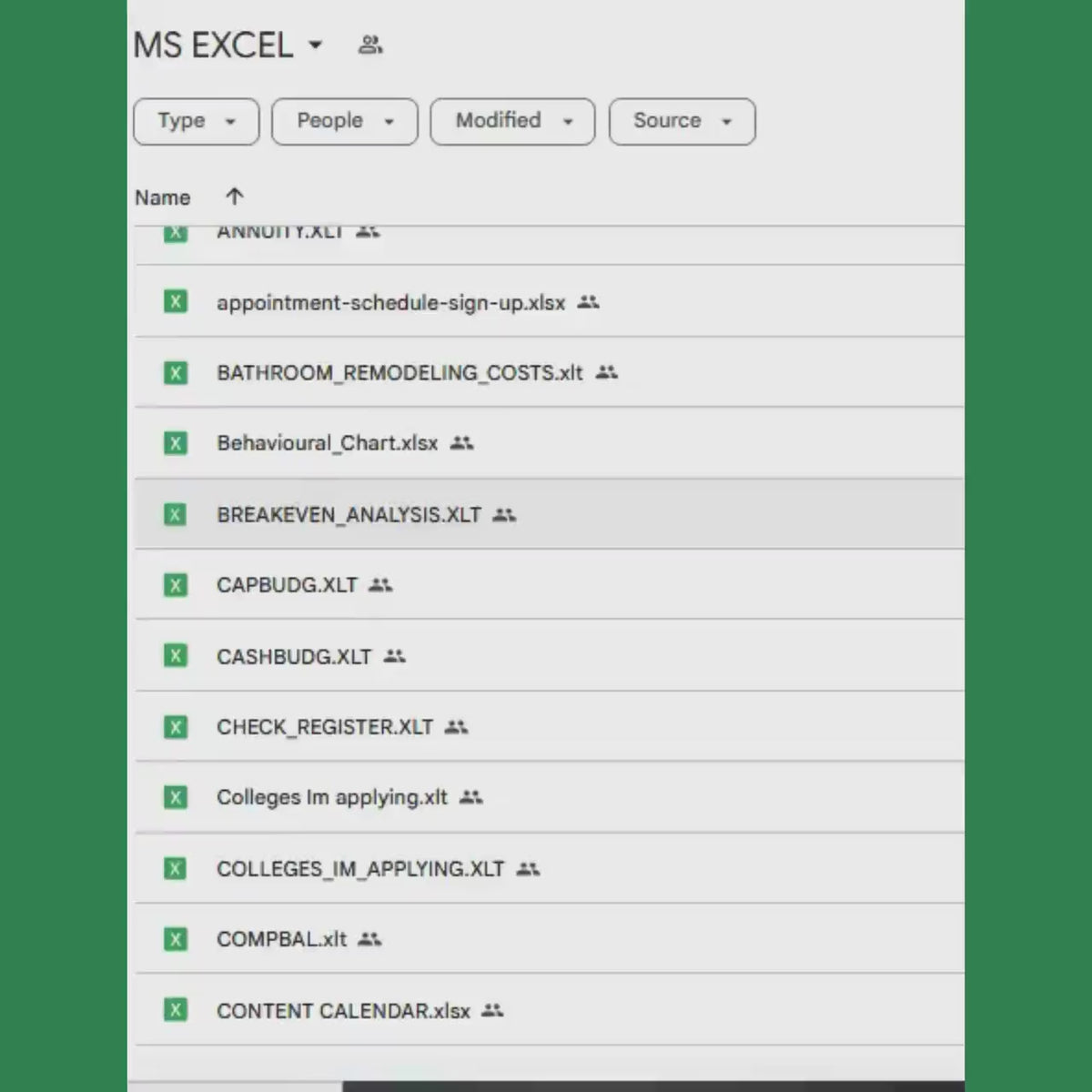Click shared icon next to BREAKEVEN_ANALYSIS.XLT
The height and width of the screenshot is (1092, 1092).
click(x=504, y=515)
